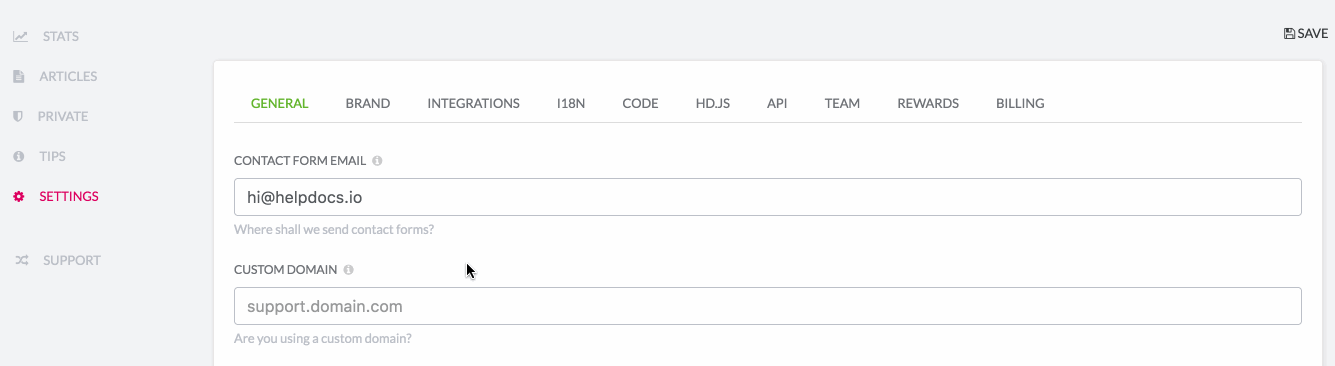This screenshot has width=1335, height=366.
Task: Click the Support shuffle icon
Action: [21, 260]
